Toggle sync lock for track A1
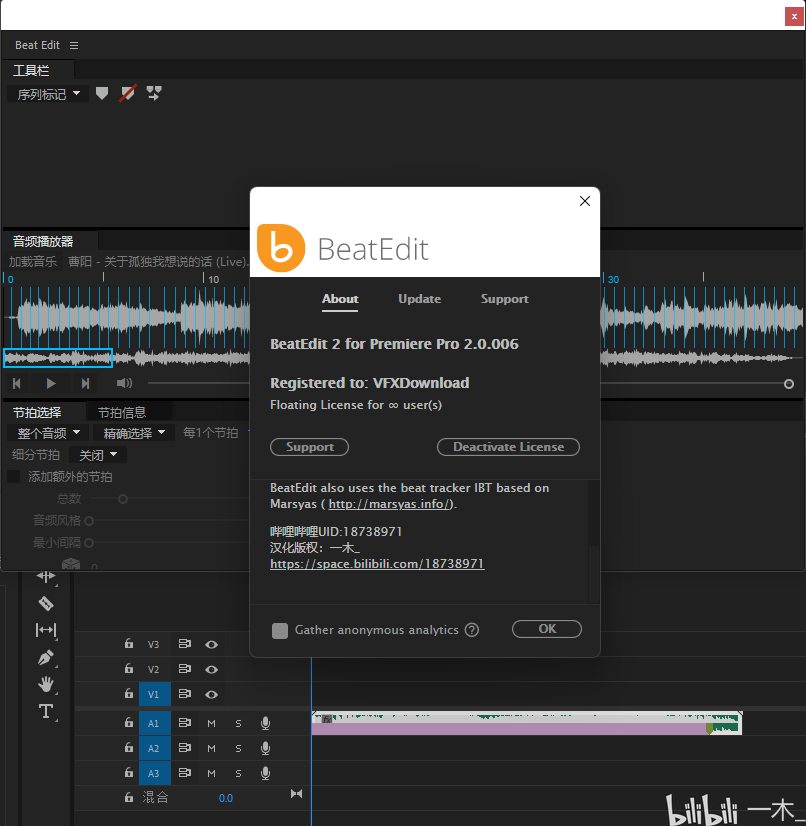Image resolution: width=806 pixels, height=826 pixels. coord(185,723)
